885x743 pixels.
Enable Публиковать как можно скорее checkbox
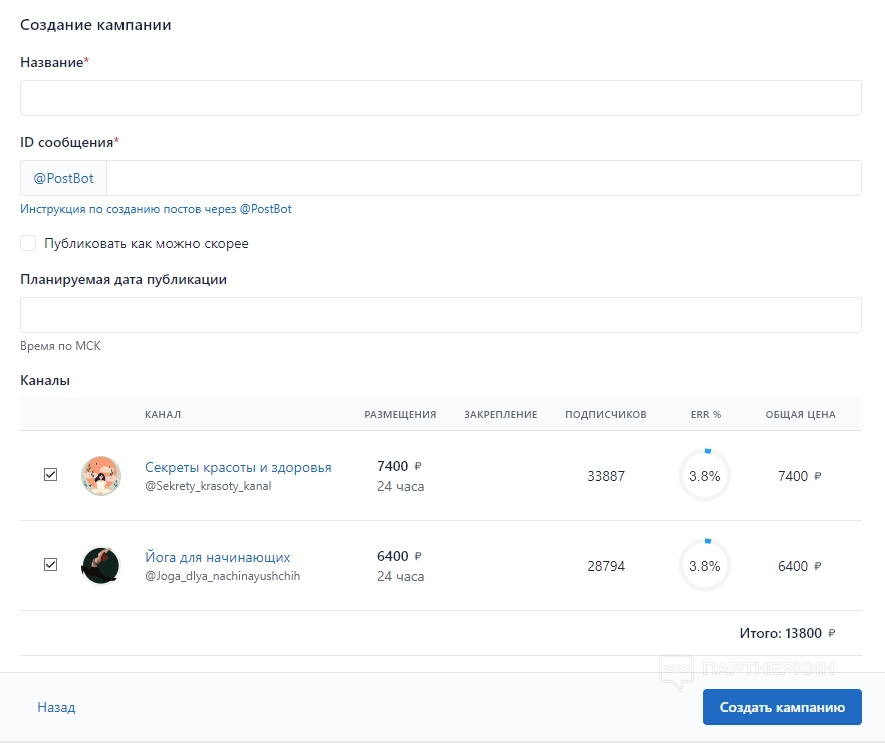pyautogui.click(x=28, y=243)
